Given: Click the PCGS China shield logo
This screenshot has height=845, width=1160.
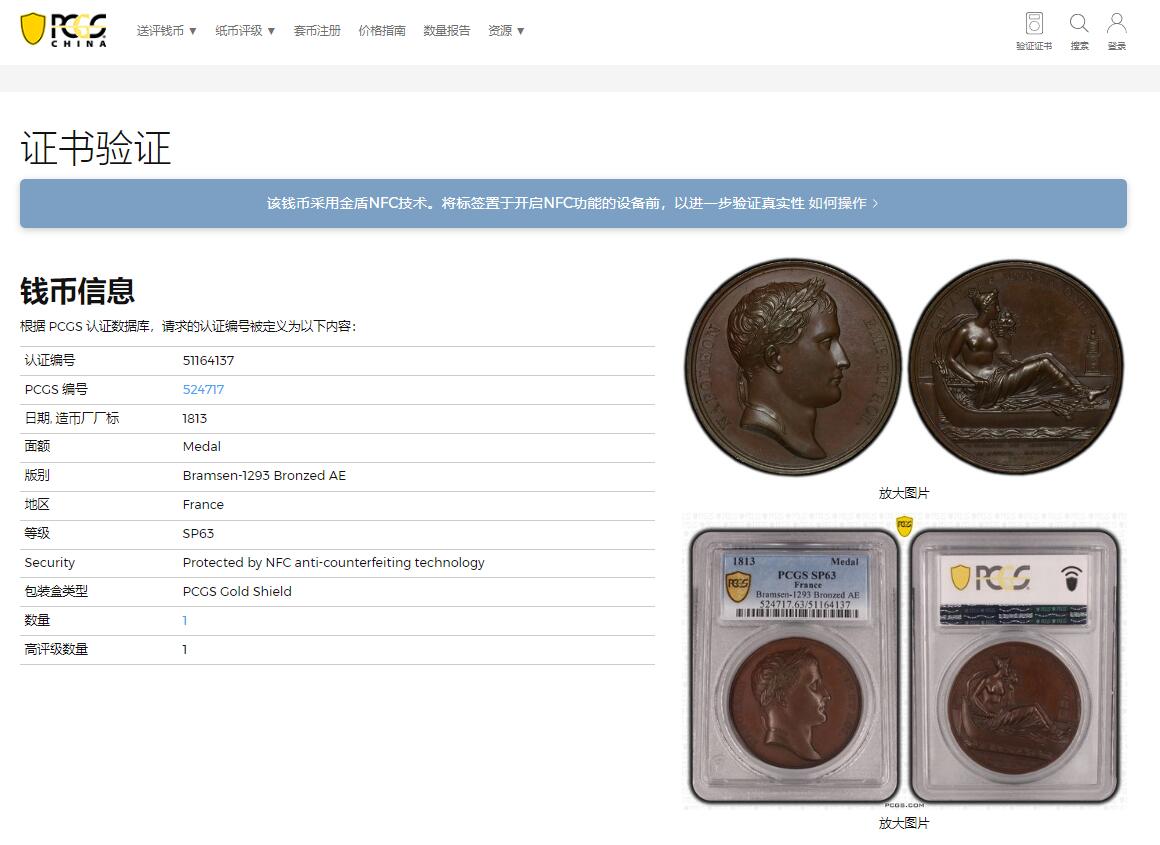Looking at the screenshot, I should click(x=63, y=30).
